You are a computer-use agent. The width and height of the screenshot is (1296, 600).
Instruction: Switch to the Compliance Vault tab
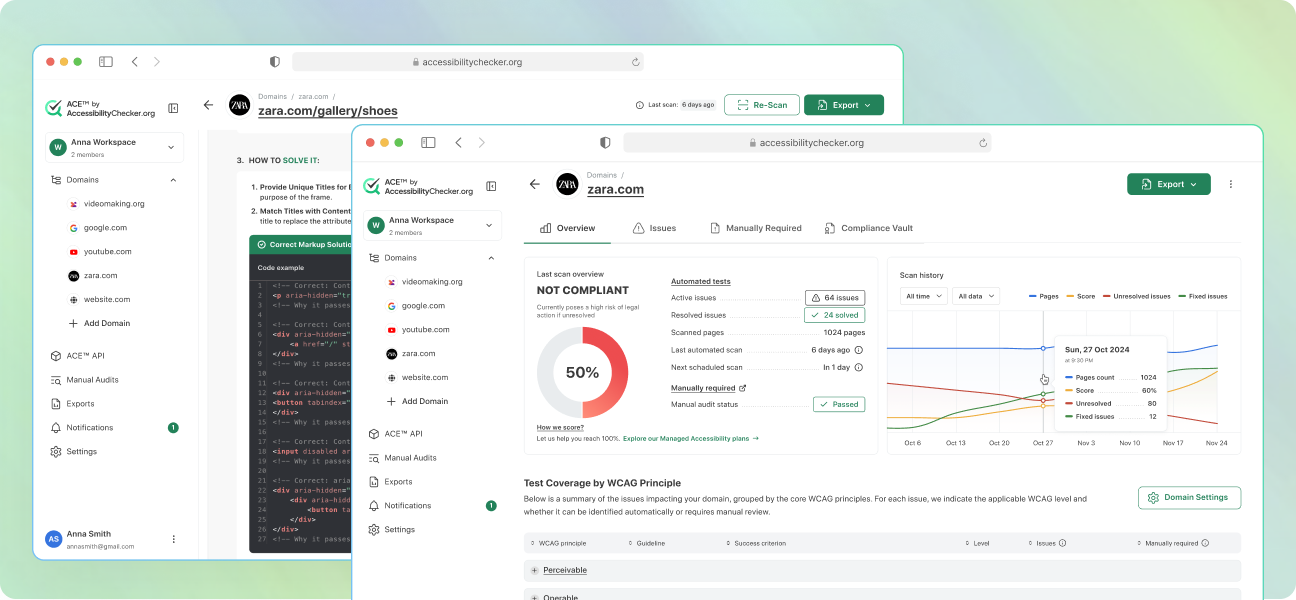point(868,228)
